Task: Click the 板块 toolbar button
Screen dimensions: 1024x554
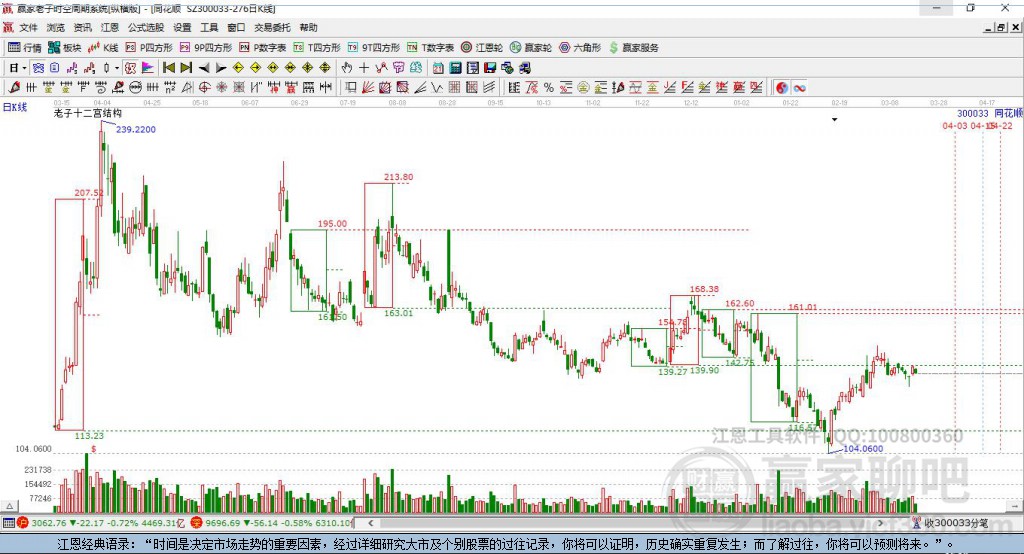Action: (x=65, y=48)
